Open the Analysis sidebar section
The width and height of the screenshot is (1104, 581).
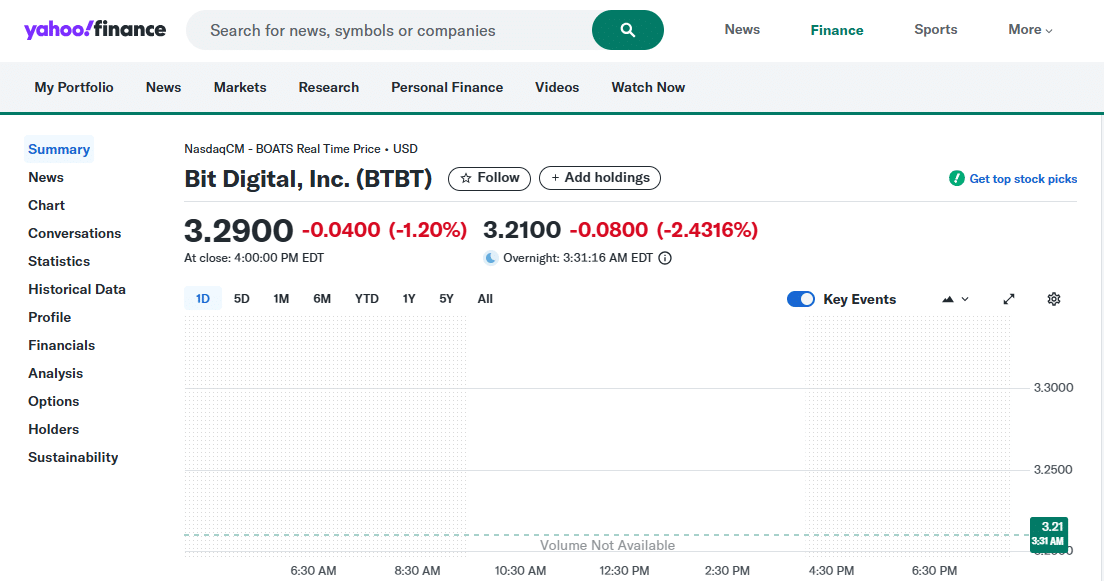coord(56,373)
